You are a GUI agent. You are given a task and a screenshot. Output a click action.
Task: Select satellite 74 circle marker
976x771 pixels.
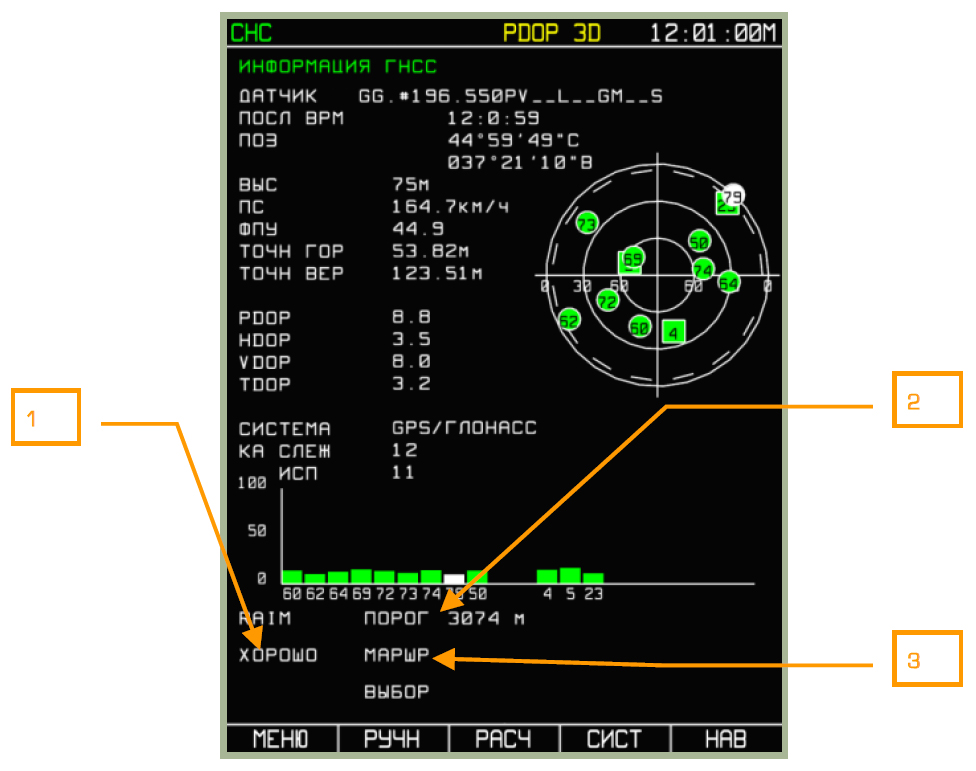point(703,270)
